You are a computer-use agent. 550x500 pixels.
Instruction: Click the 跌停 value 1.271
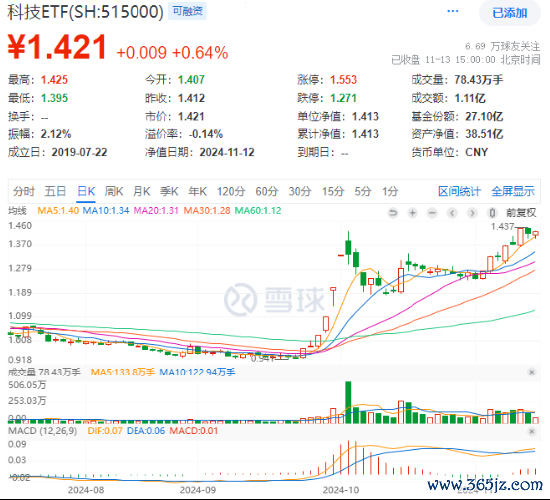[343, 98]
